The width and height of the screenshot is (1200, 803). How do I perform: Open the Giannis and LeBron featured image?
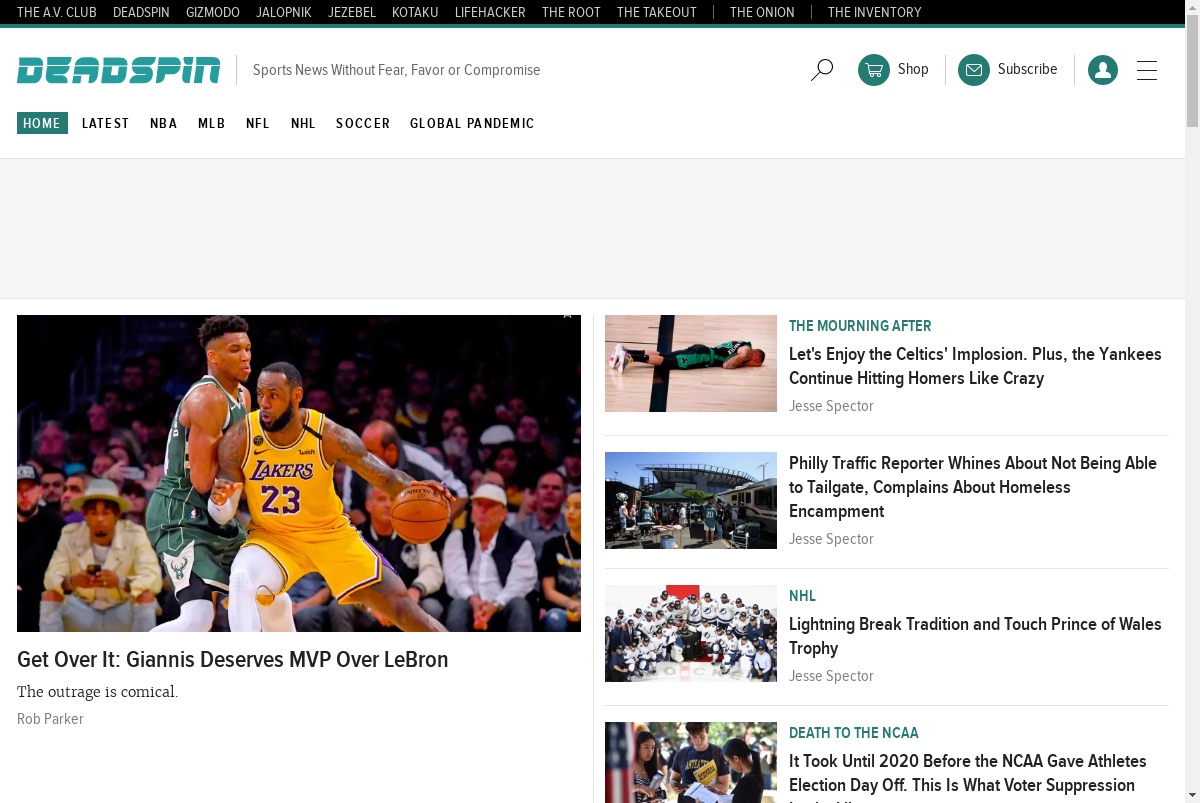point(299,473)
